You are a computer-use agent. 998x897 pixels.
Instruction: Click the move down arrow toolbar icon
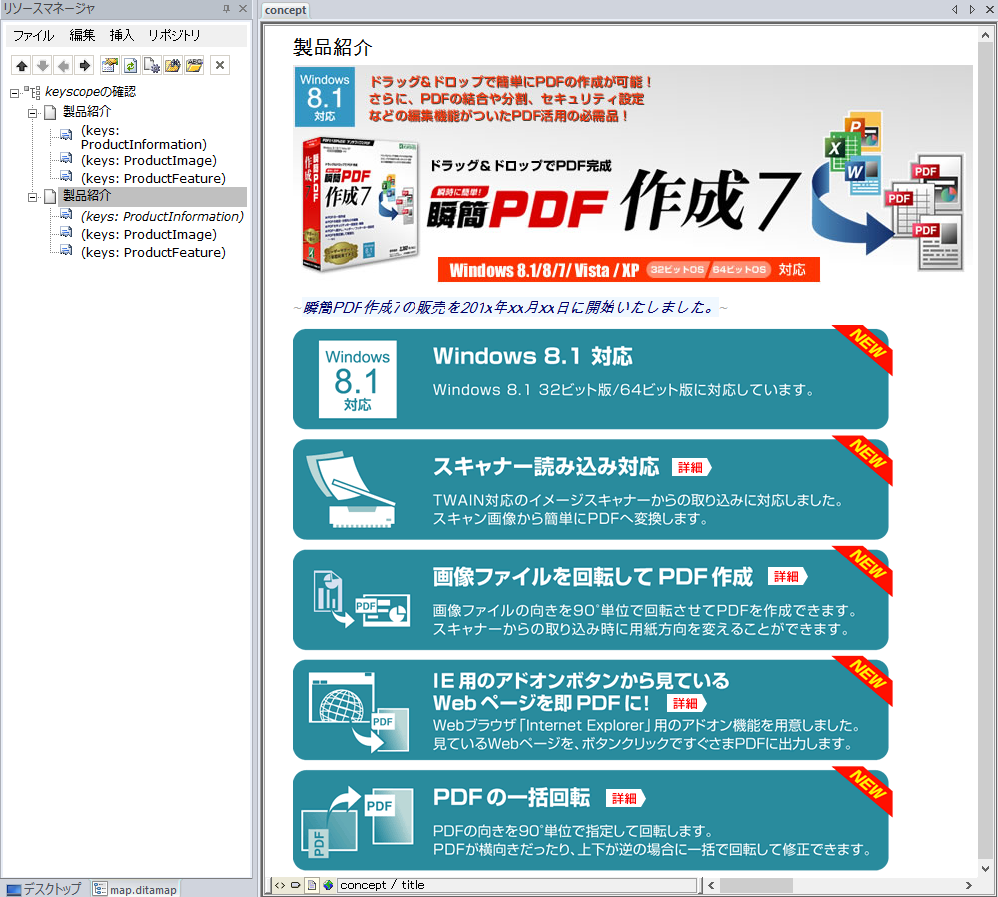click(x=43, y=66)
